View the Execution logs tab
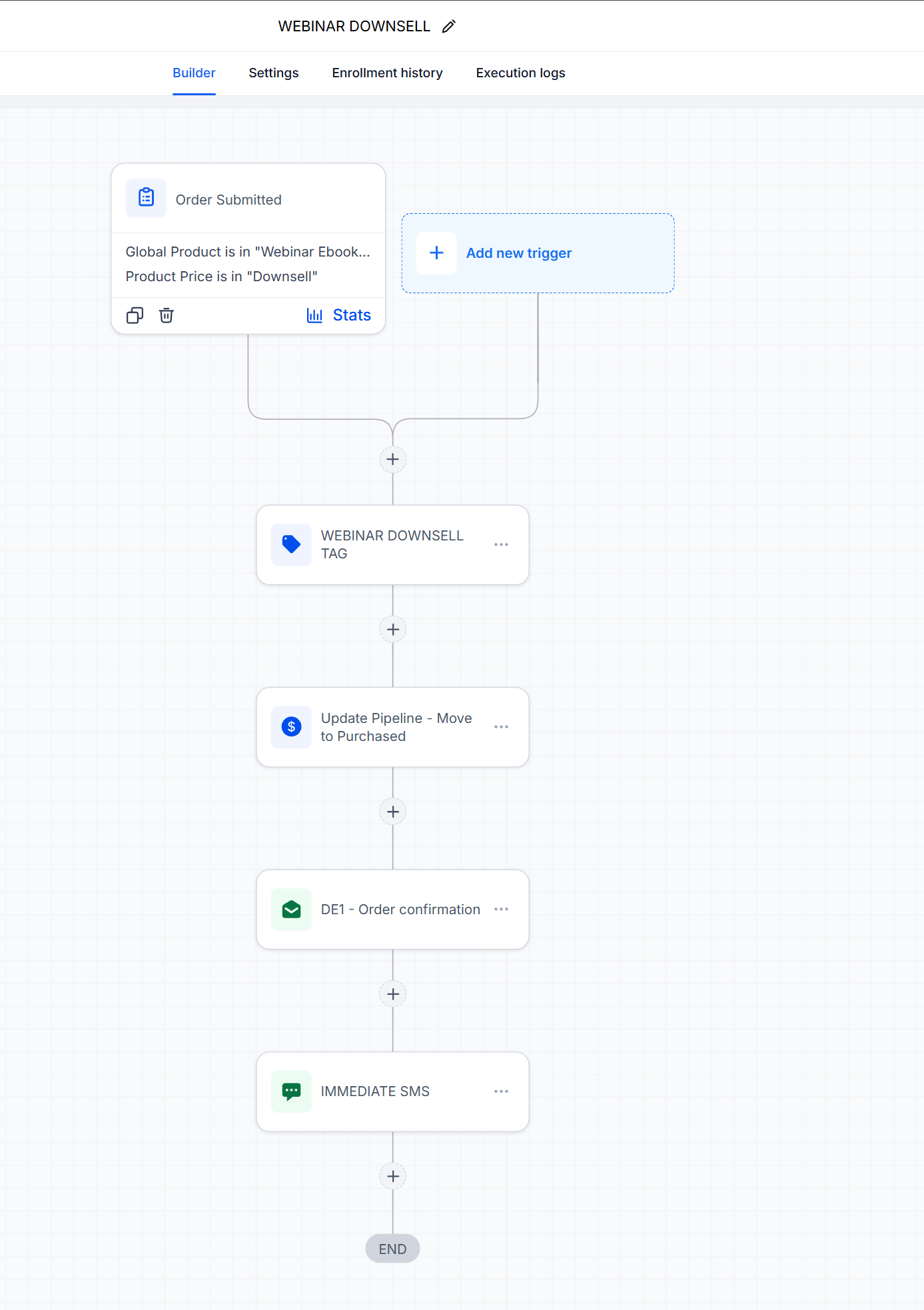 point(520,73)
